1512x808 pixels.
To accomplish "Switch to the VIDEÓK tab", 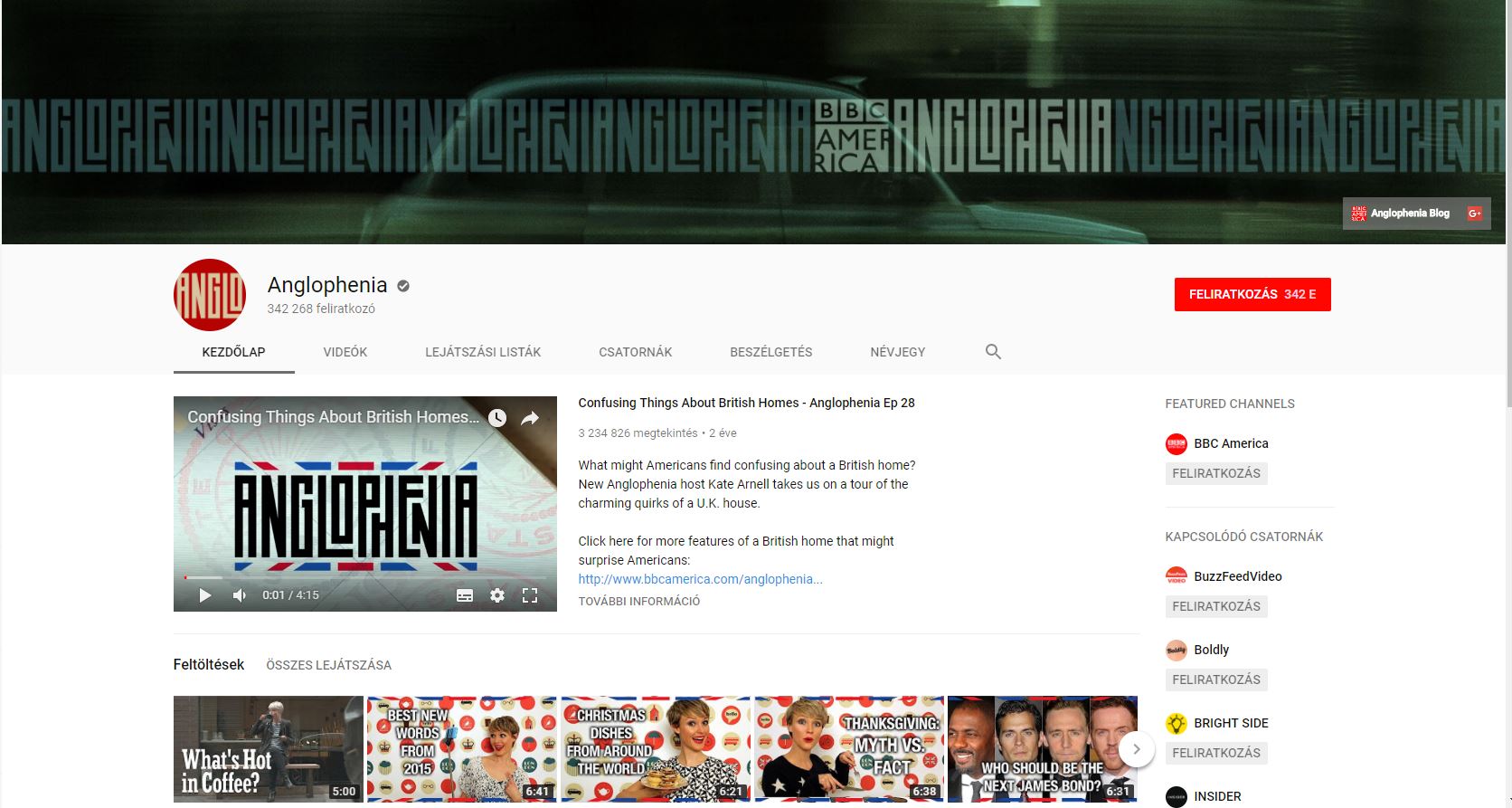I will (x=345, y=352).
